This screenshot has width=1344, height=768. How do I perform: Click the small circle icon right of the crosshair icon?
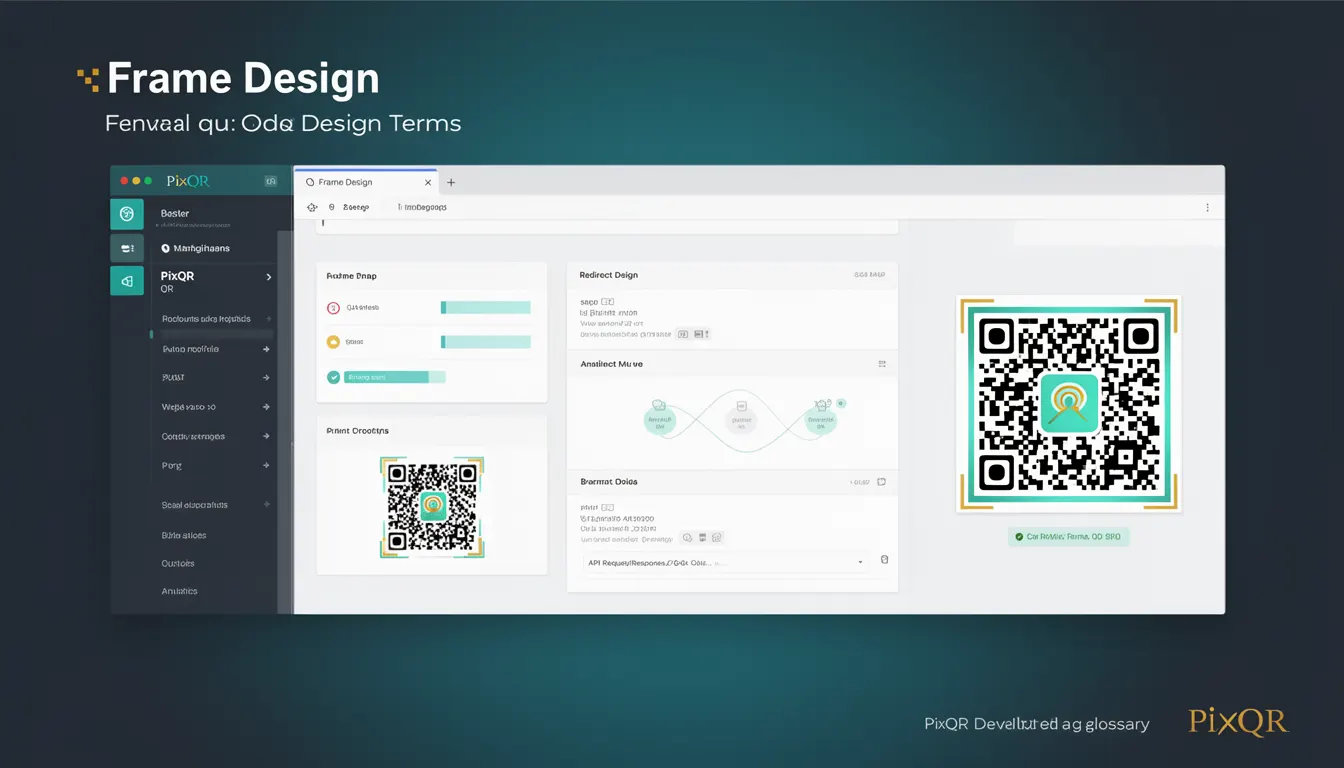coord(331,207)
